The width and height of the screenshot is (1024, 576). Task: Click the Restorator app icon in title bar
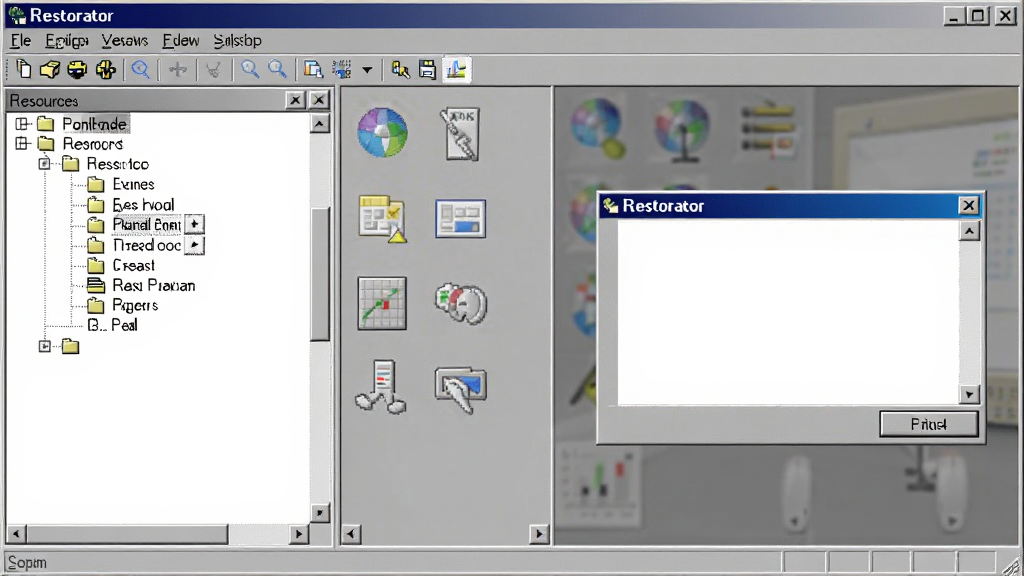point(17,15)
